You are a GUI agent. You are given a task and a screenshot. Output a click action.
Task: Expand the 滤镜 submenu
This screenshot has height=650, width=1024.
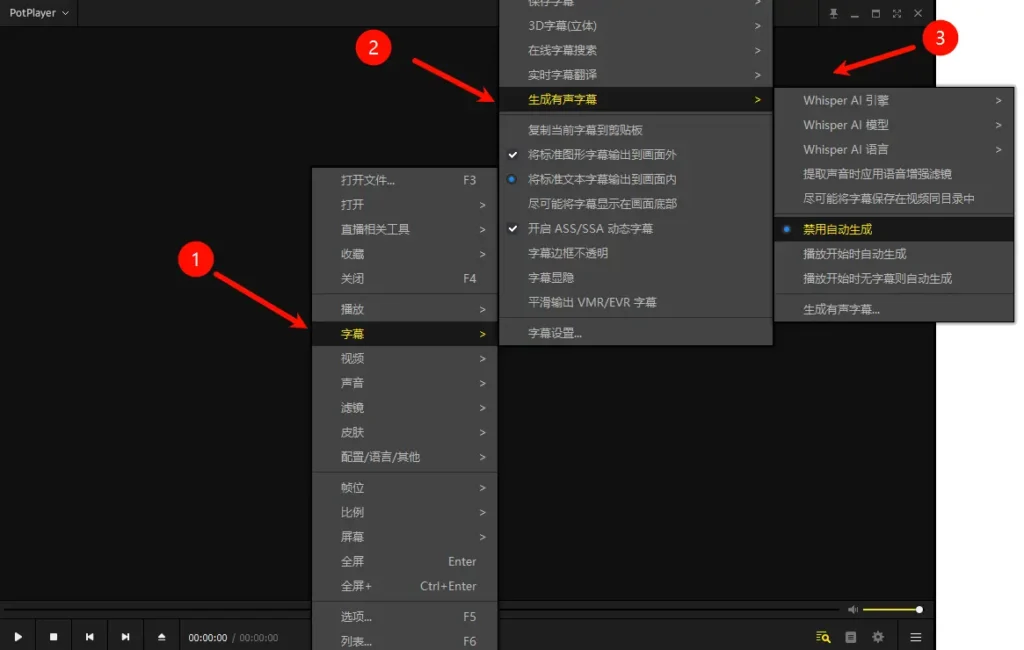coord(405,408)
